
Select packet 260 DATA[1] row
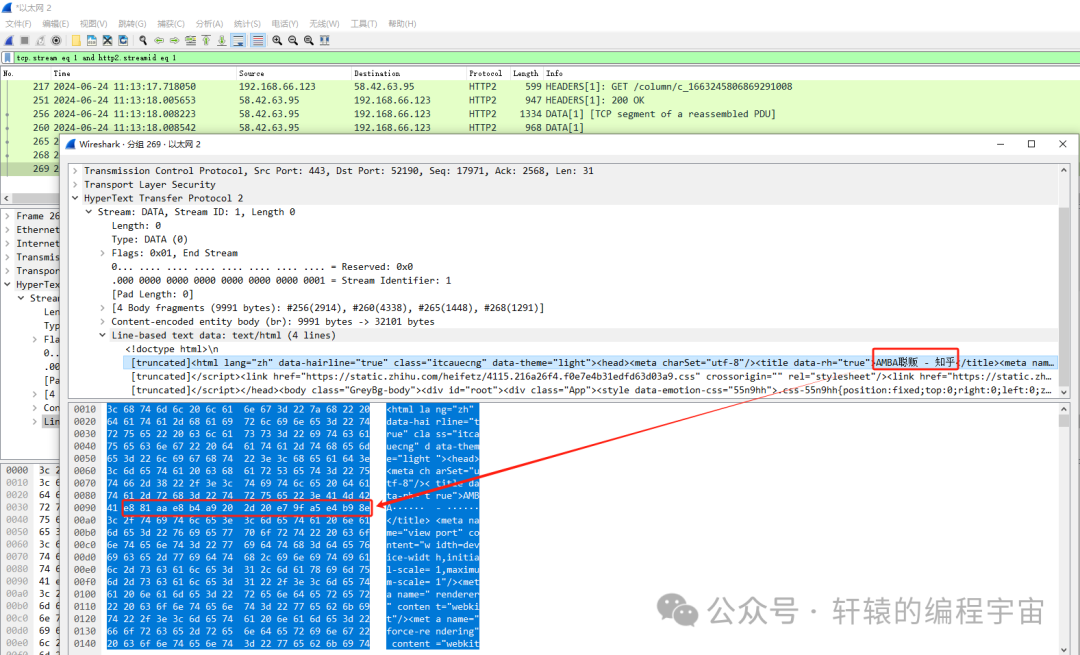click(x=540, y=128)
